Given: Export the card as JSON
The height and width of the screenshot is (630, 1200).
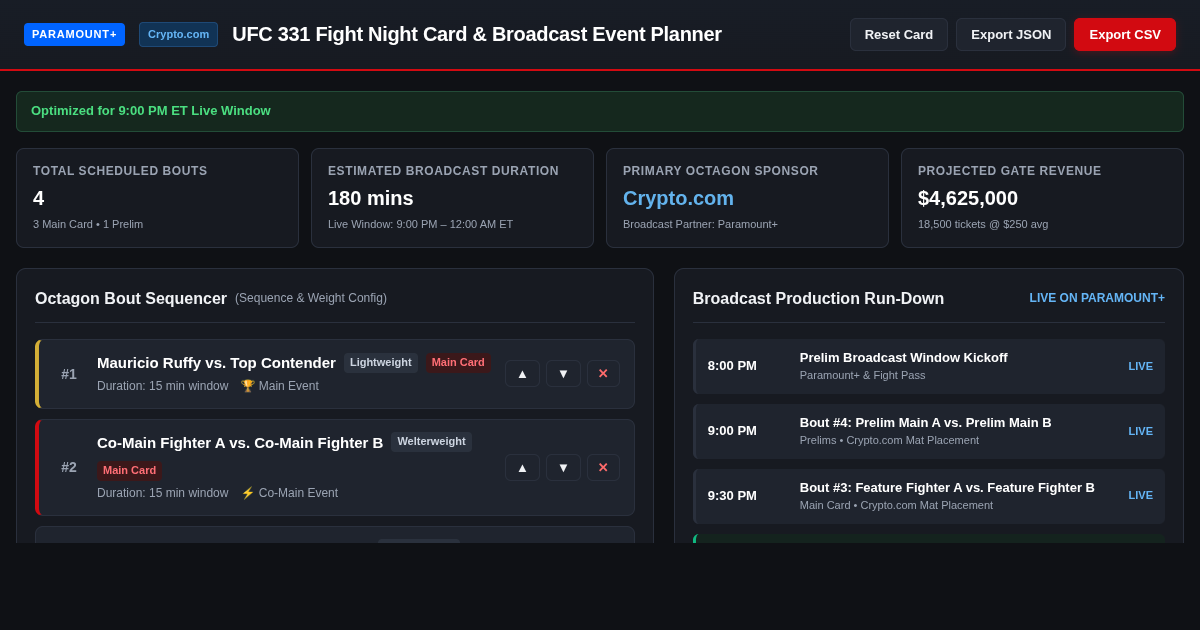Looking at the screenshot, I should pyautogui.click(x=1011, y=34).
